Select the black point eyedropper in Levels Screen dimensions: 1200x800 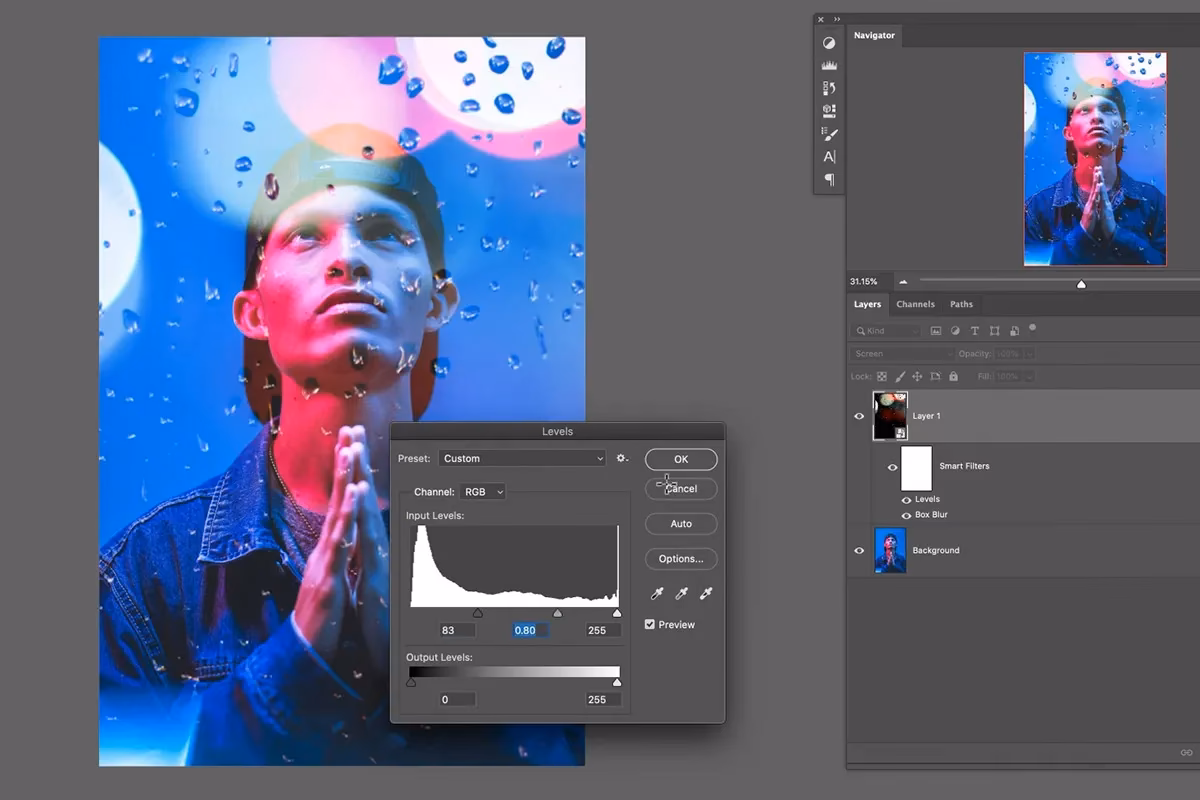coord(657,592)
